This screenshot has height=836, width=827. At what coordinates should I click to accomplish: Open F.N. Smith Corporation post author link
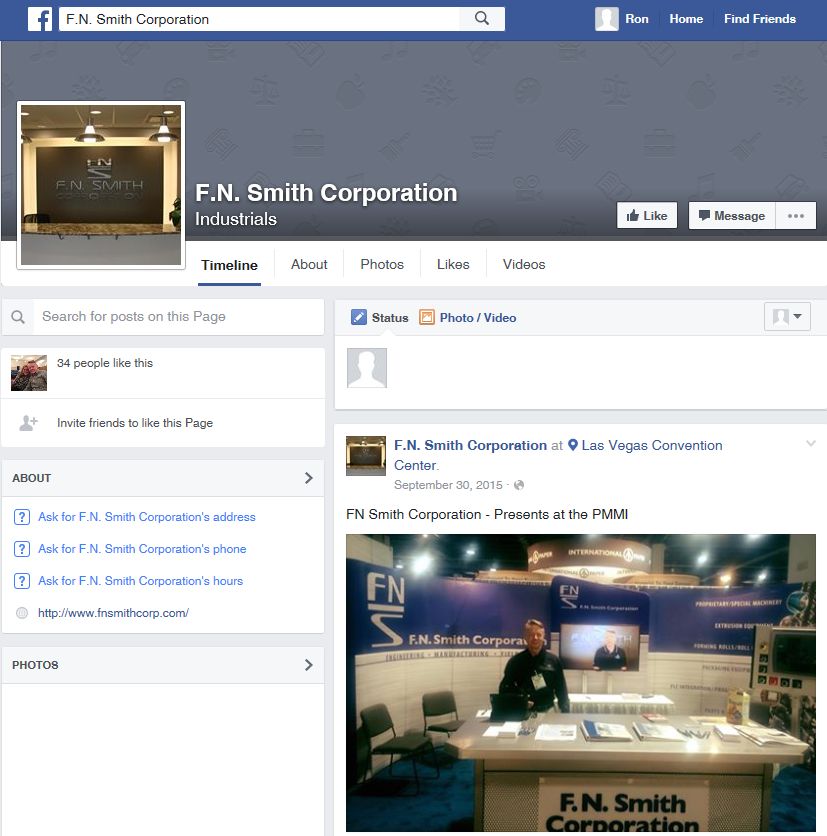[x=470, y=445]
